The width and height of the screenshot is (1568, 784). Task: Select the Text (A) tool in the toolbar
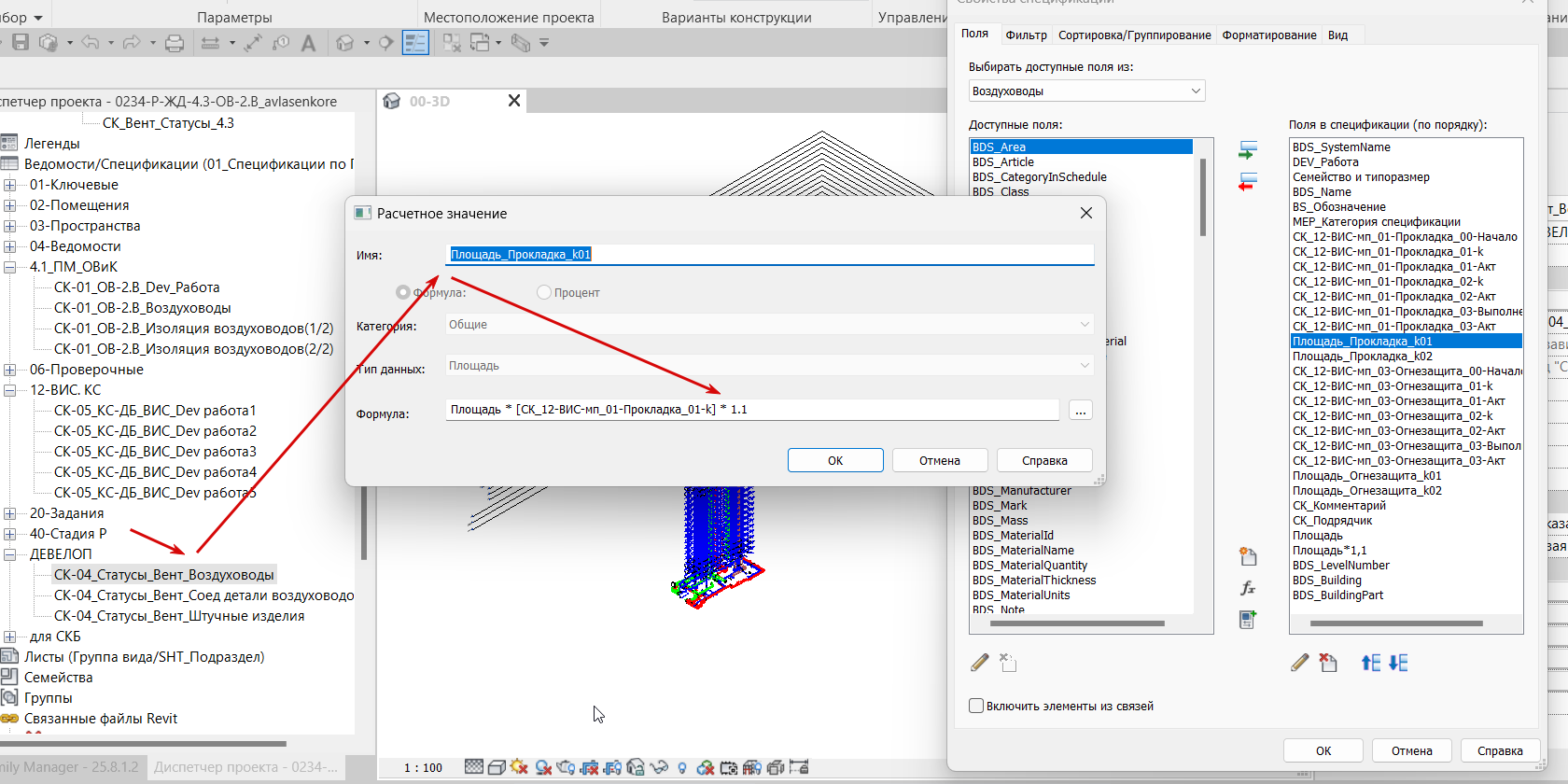tap(308, 43)
